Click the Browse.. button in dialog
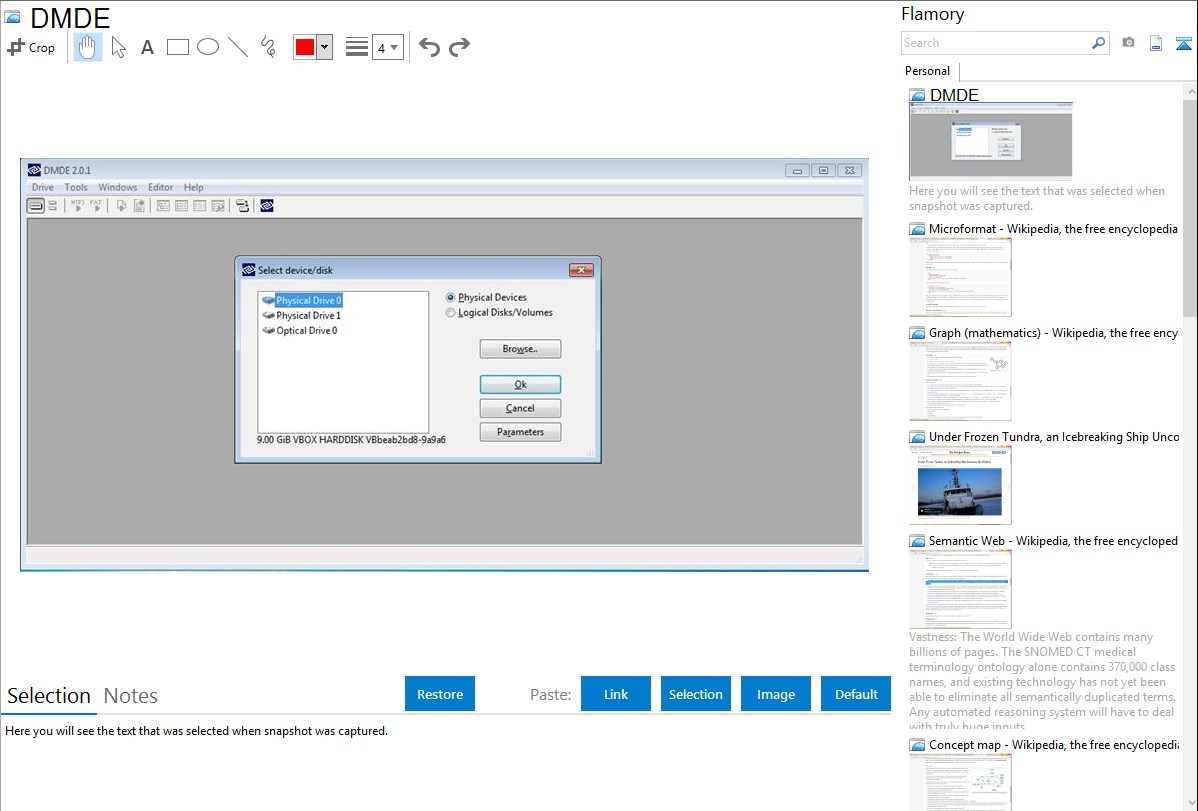 pyautogui.click(x=520, y=349)
